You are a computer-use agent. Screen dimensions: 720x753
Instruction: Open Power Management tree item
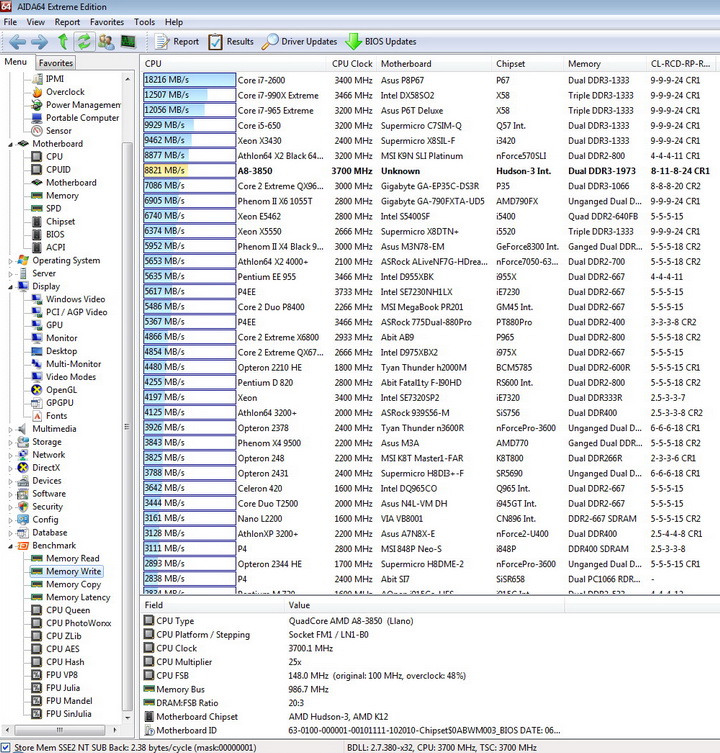pyautogui.click(x=83, y=105)
